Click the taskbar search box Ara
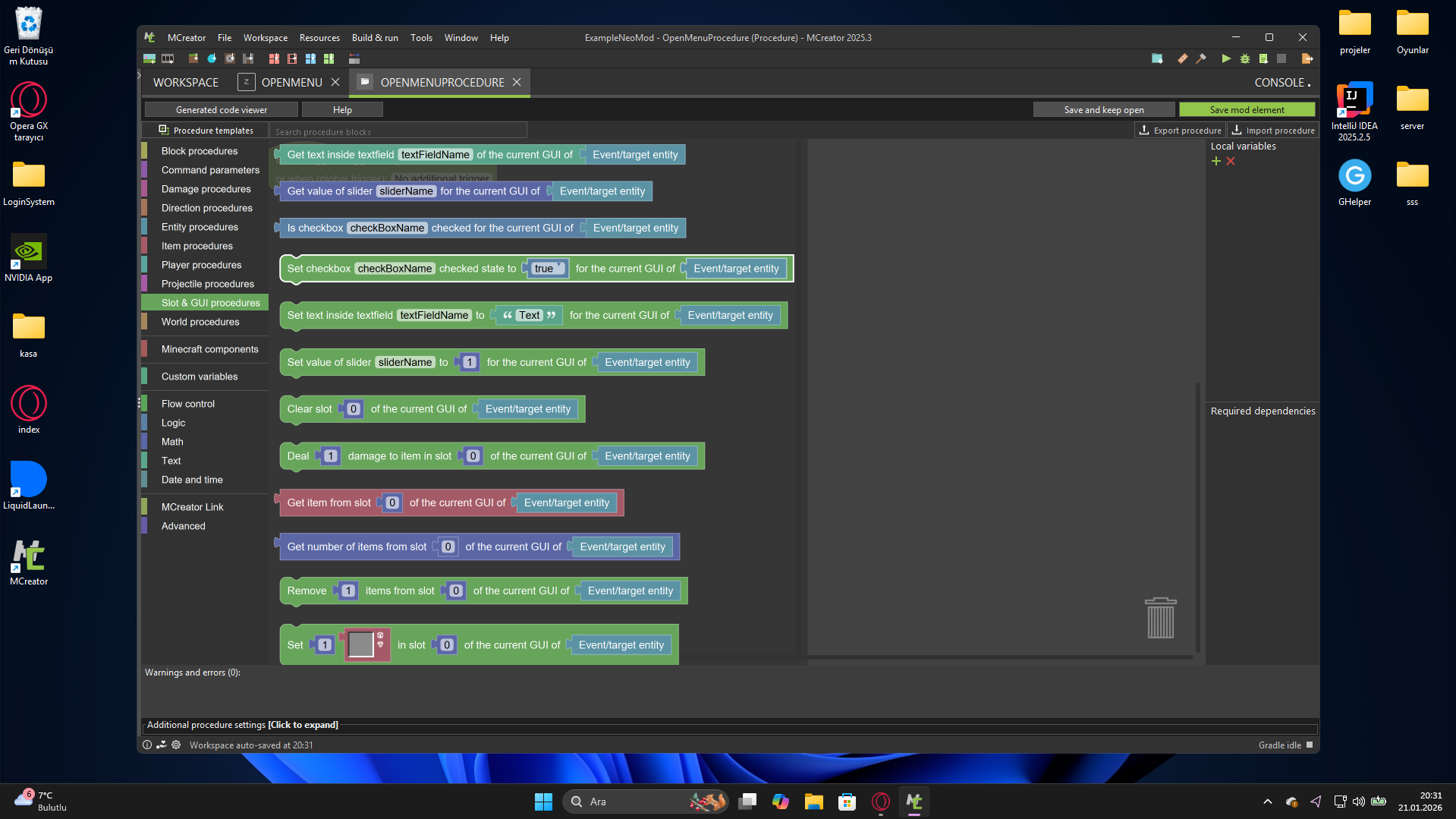 pyautogui.click(x=645, y=802)
